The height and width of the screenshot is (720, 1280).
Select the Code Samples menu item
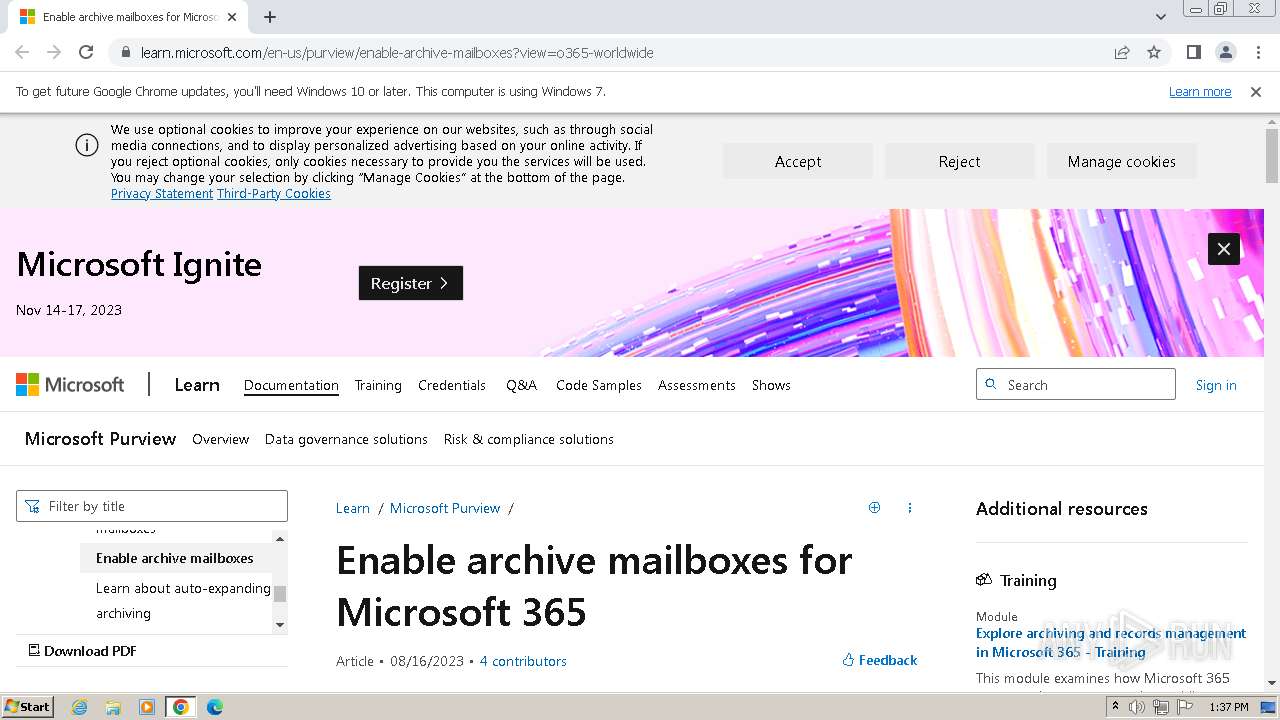pos(599,385)
